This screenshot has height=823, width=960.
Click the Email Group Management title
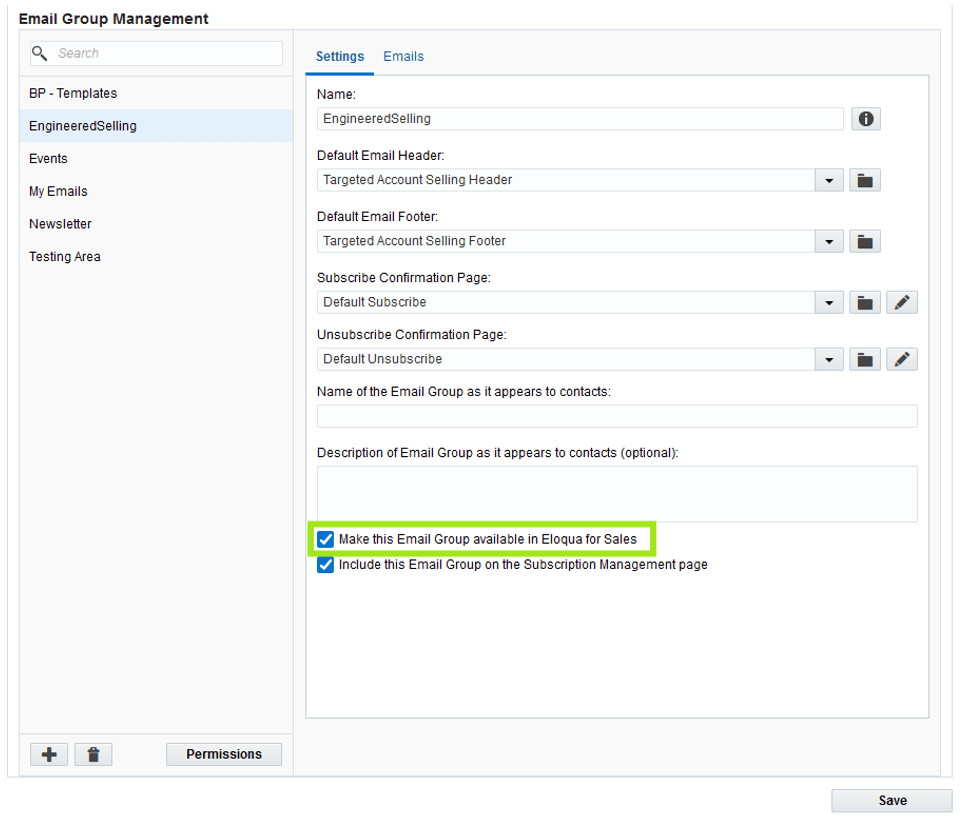point(113,19)
